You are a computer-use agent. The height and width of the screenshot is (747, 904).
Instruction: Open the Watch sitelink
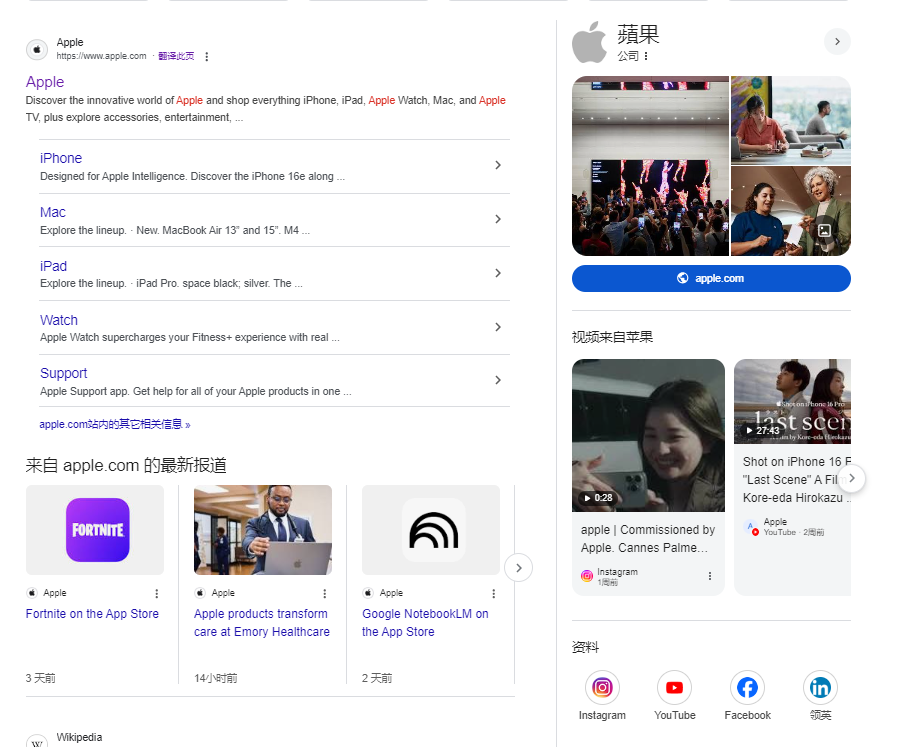[59, 320]
